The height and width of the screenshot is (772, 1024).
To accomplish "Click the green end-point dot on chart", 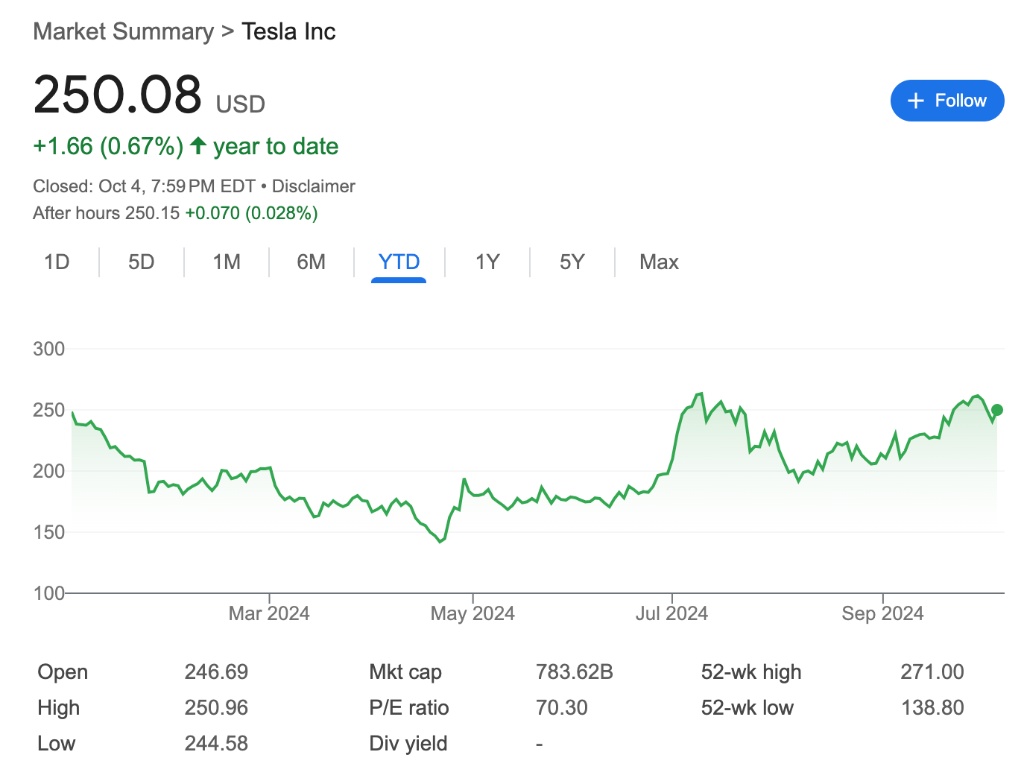I will coord(996,410).
